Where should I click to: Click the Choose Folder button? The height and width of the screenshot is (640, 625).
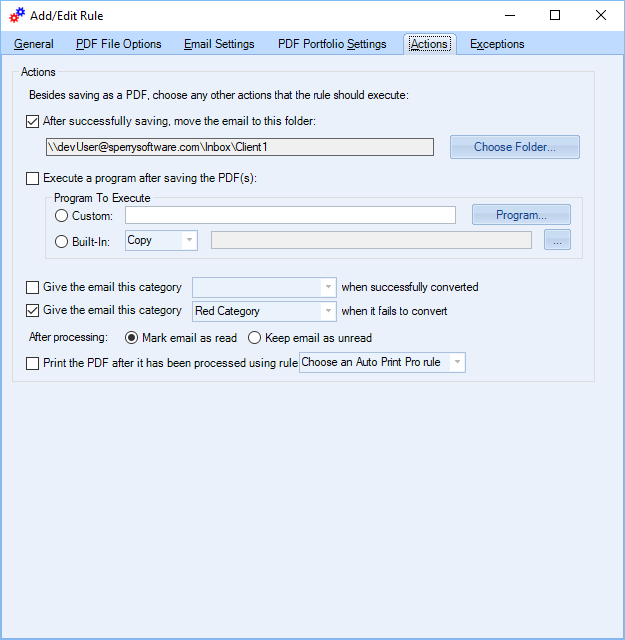(x=514, y=147)
